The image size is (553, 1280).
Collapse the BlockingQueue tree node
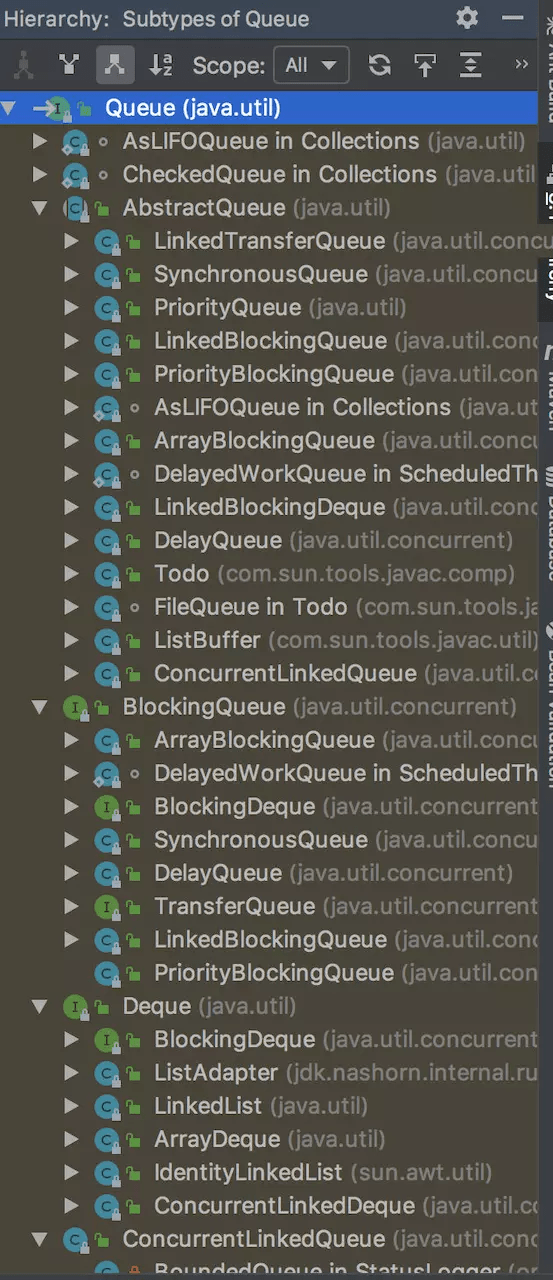coord(40,707)
